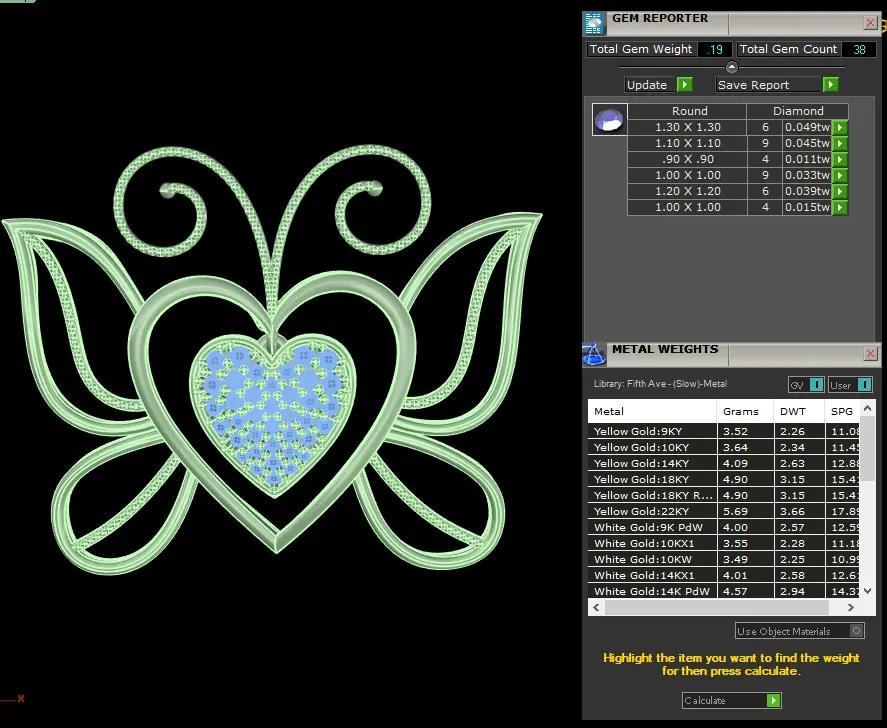Click the Metal column header

pyautogui.click(x=652, y=411)
